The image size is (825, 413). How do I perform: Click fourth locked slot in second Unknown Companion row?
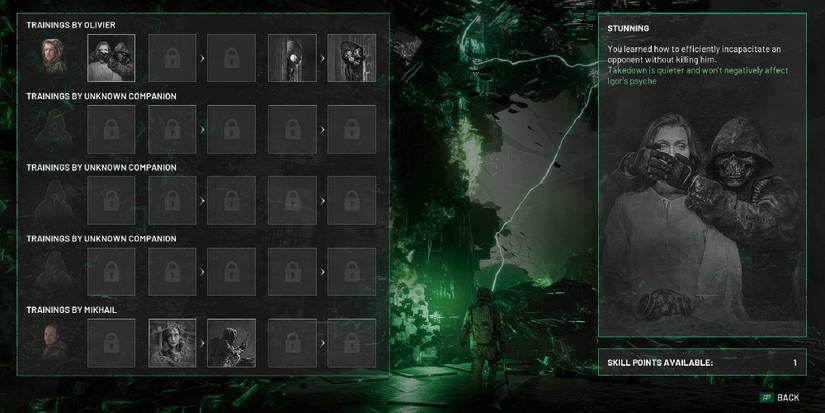[293, 200]
